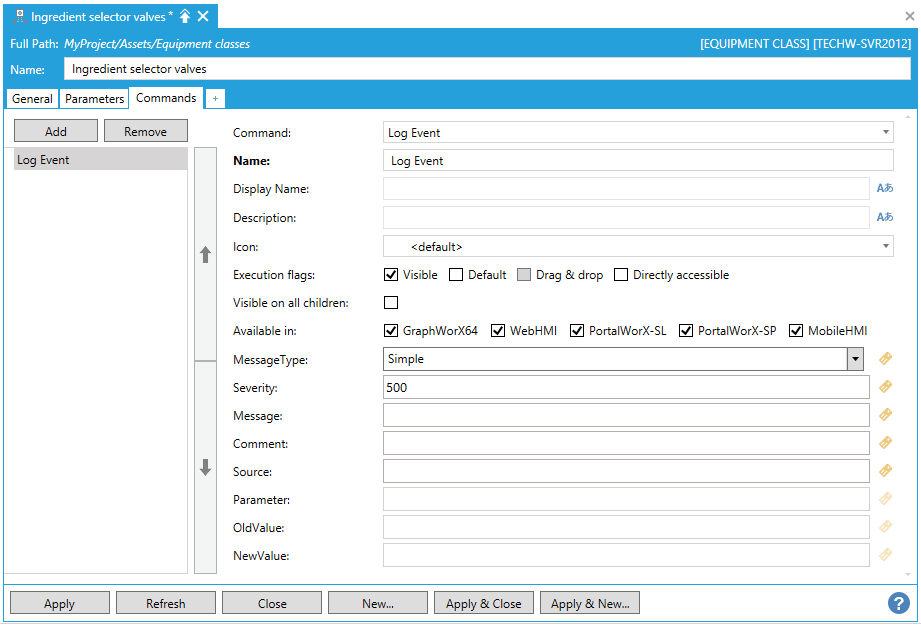
Task: Open the MessageType Simple dropdown
Action: (x=855, y=359)
